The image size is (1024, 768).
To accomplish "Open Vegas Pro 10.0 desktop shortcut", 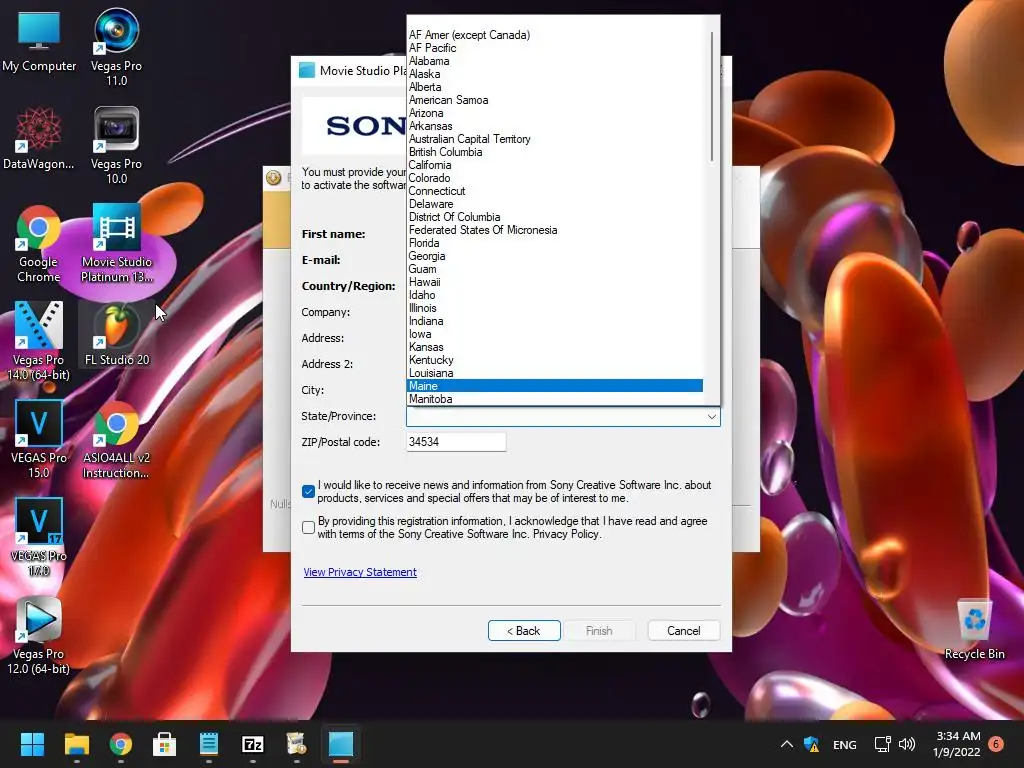I will [116, 145].
